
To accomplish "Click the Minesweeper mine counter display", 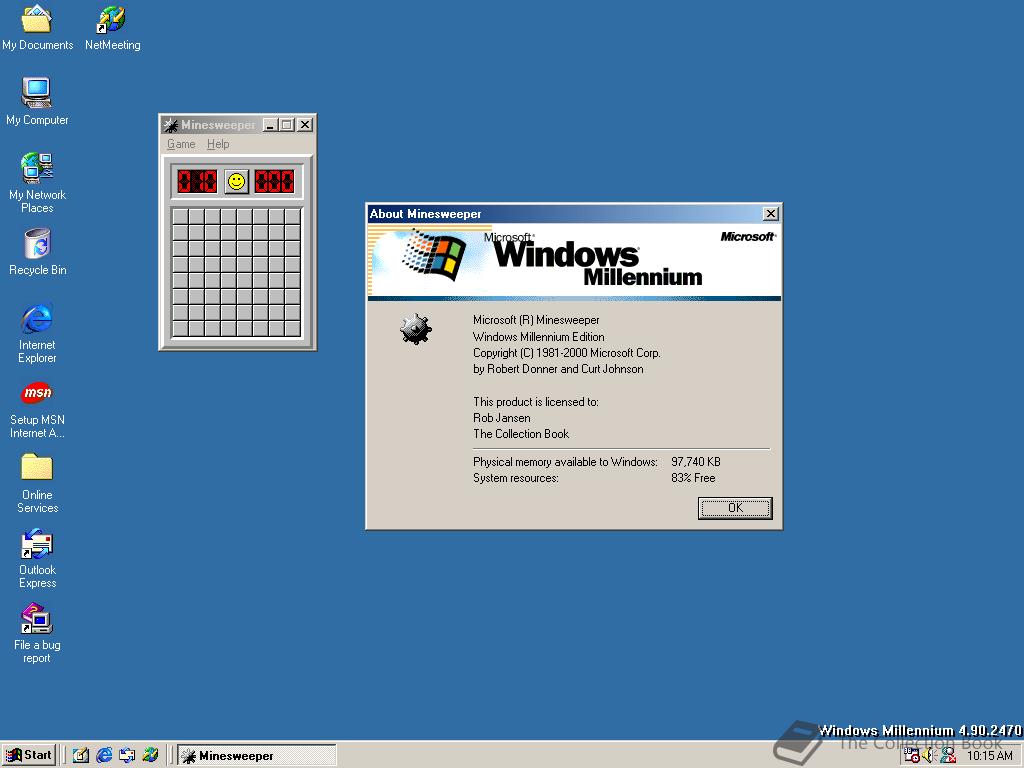I will [197, 182].
